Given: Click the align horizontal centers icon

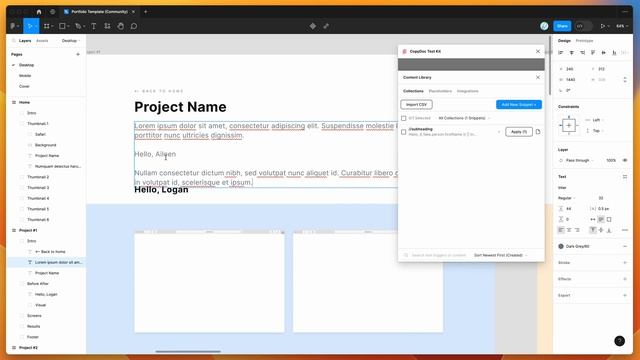Looking at the screenshot, I should (x=571, y=53).
